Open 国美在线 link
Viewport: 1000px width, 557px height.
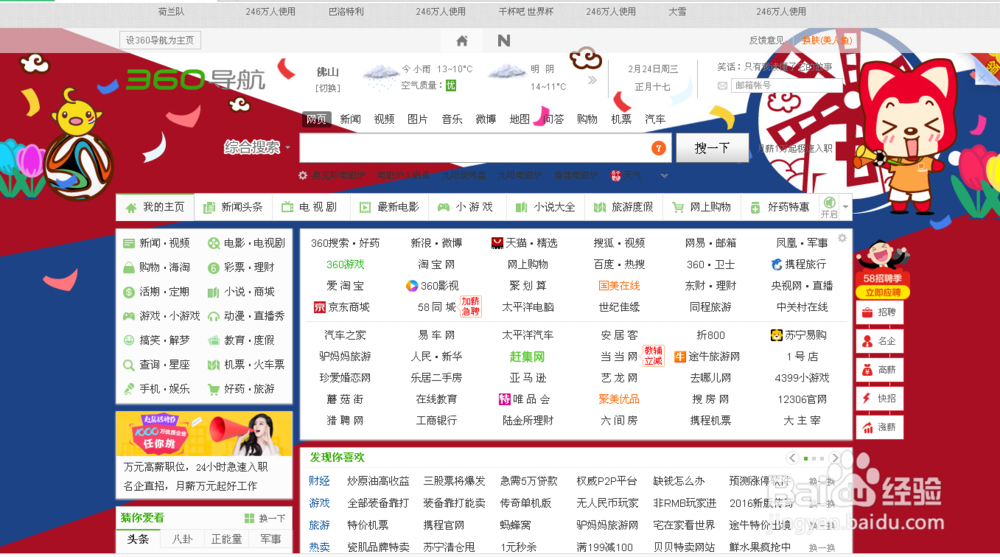619,286
